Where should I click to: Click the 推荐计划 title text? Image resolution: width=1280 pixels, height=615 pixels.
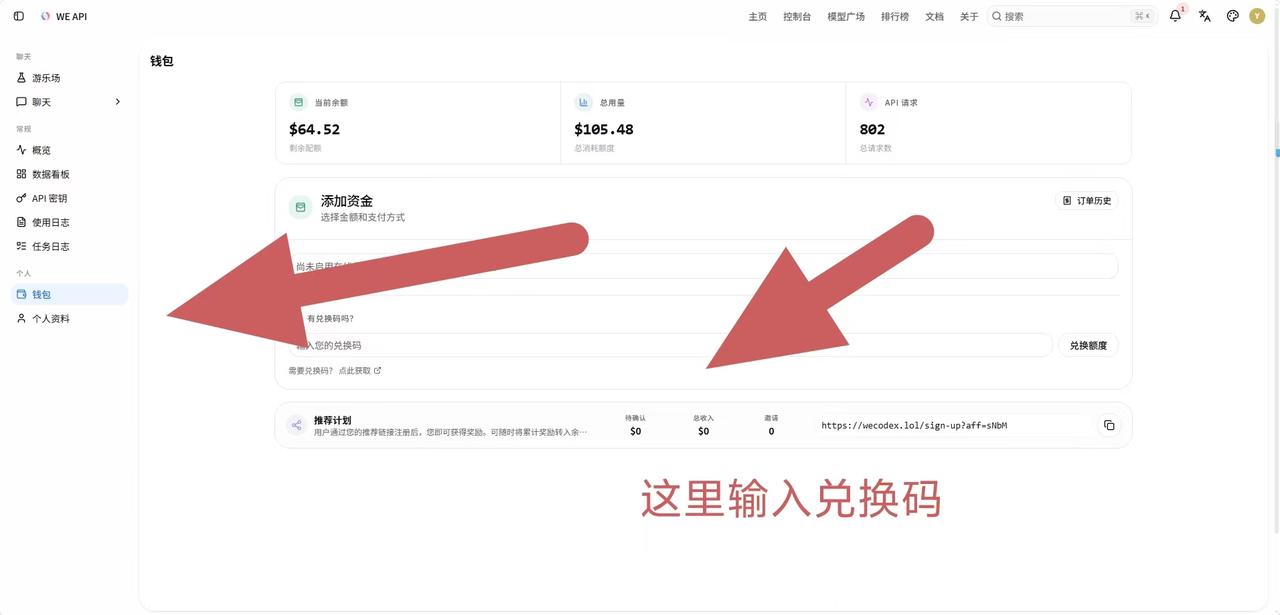click(332, 420)
